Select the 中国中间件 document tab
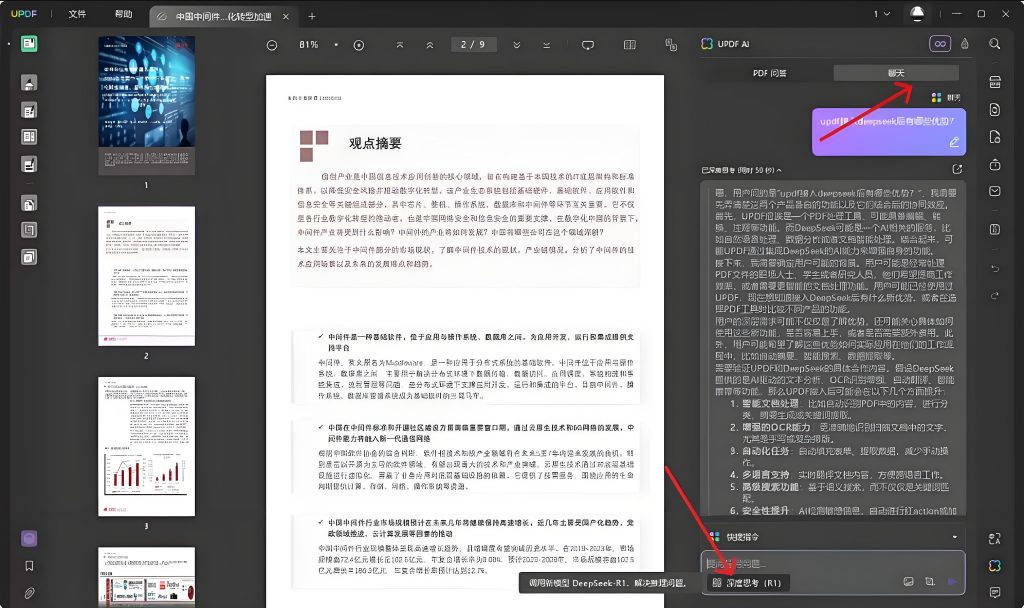 tap(222, 16)
